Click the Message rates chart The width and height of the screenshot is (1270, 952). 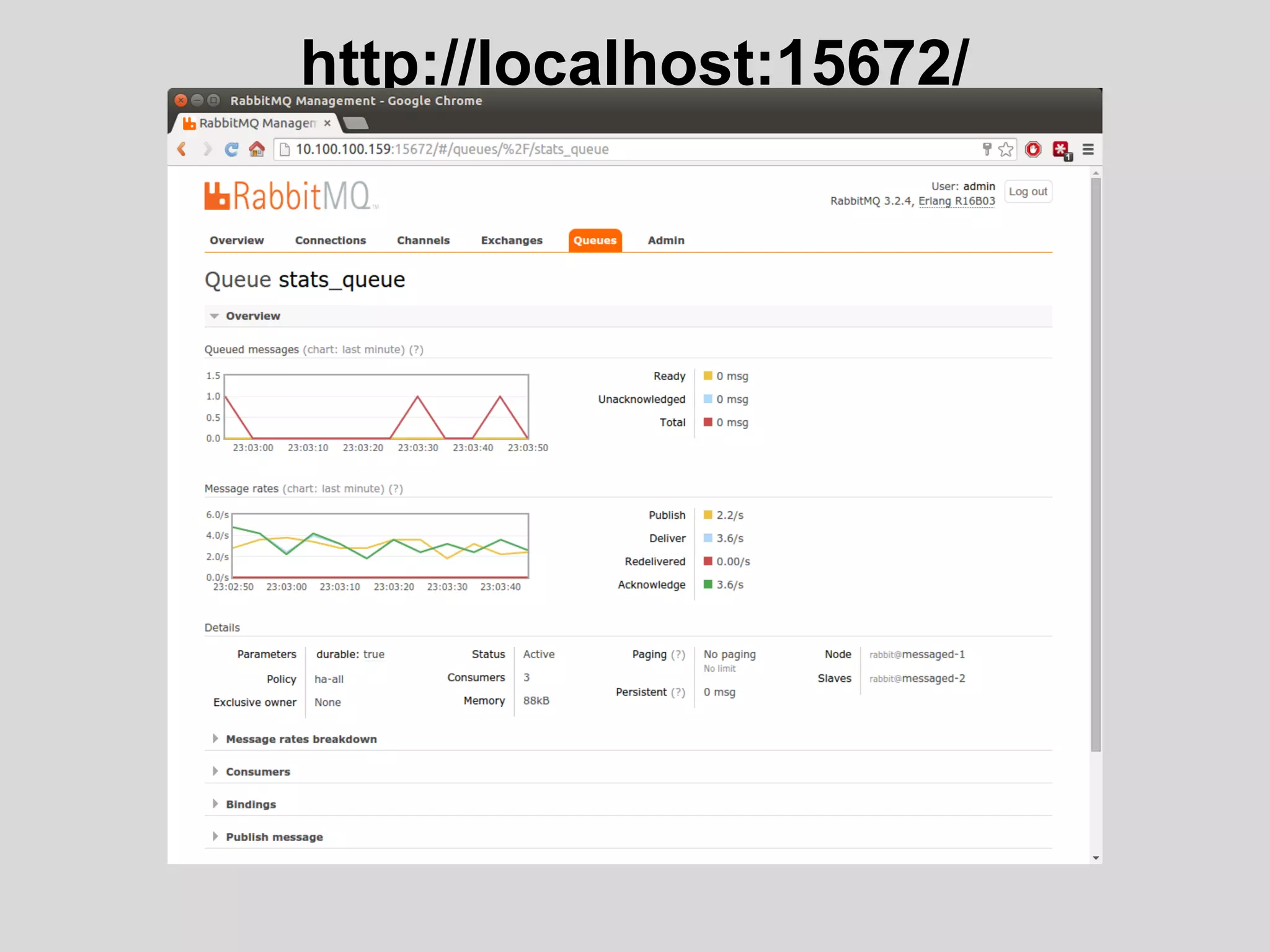coord(380,546)
